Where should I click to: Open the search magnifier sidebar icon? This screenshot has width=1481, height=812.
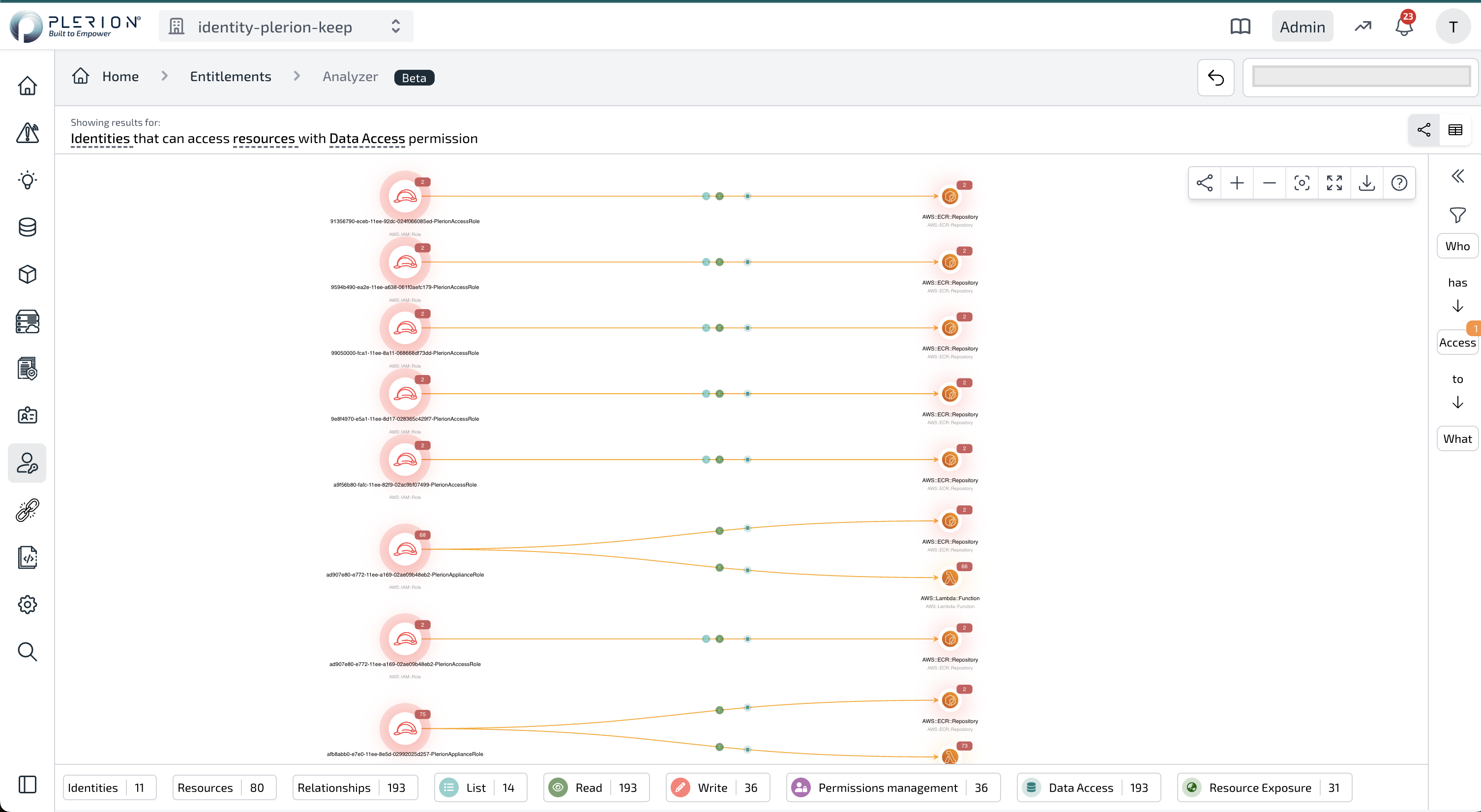(x=27, y=652)
